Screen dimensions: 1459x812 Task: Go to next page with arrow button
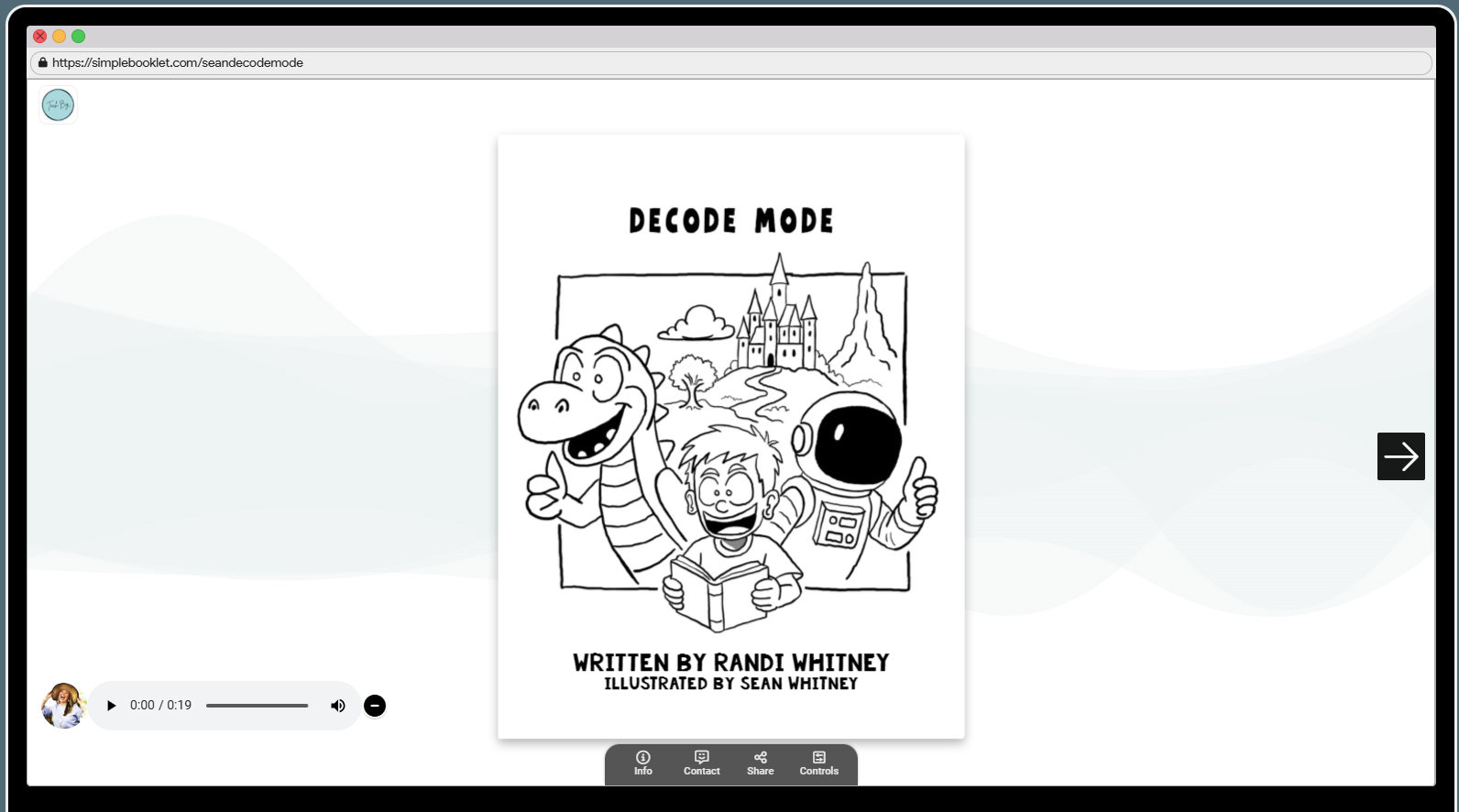[1400, 456]
